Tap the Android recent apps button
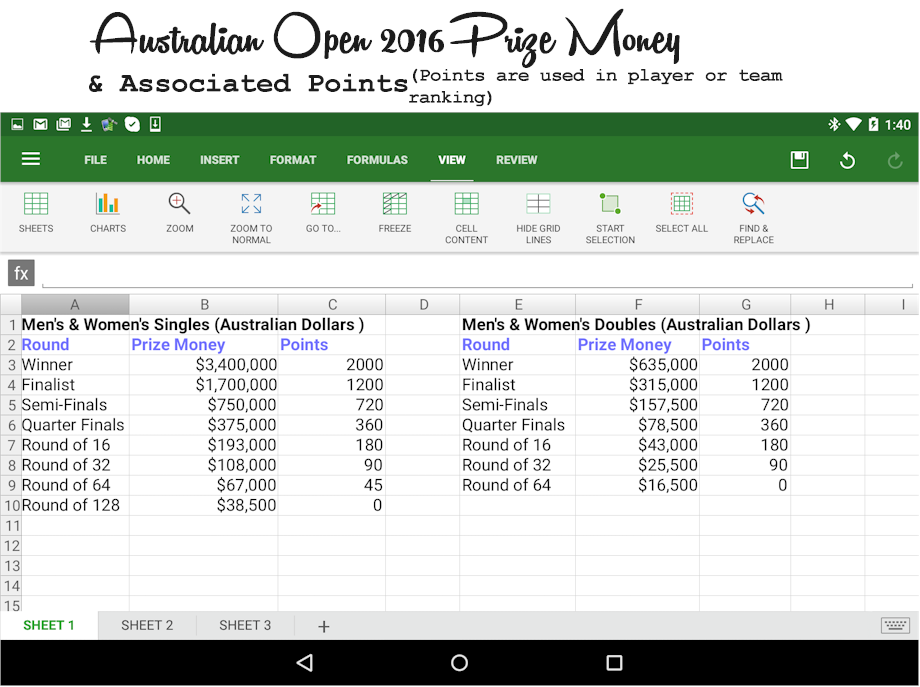The width and height of the screenshot is (920, 687). (614, 663)
